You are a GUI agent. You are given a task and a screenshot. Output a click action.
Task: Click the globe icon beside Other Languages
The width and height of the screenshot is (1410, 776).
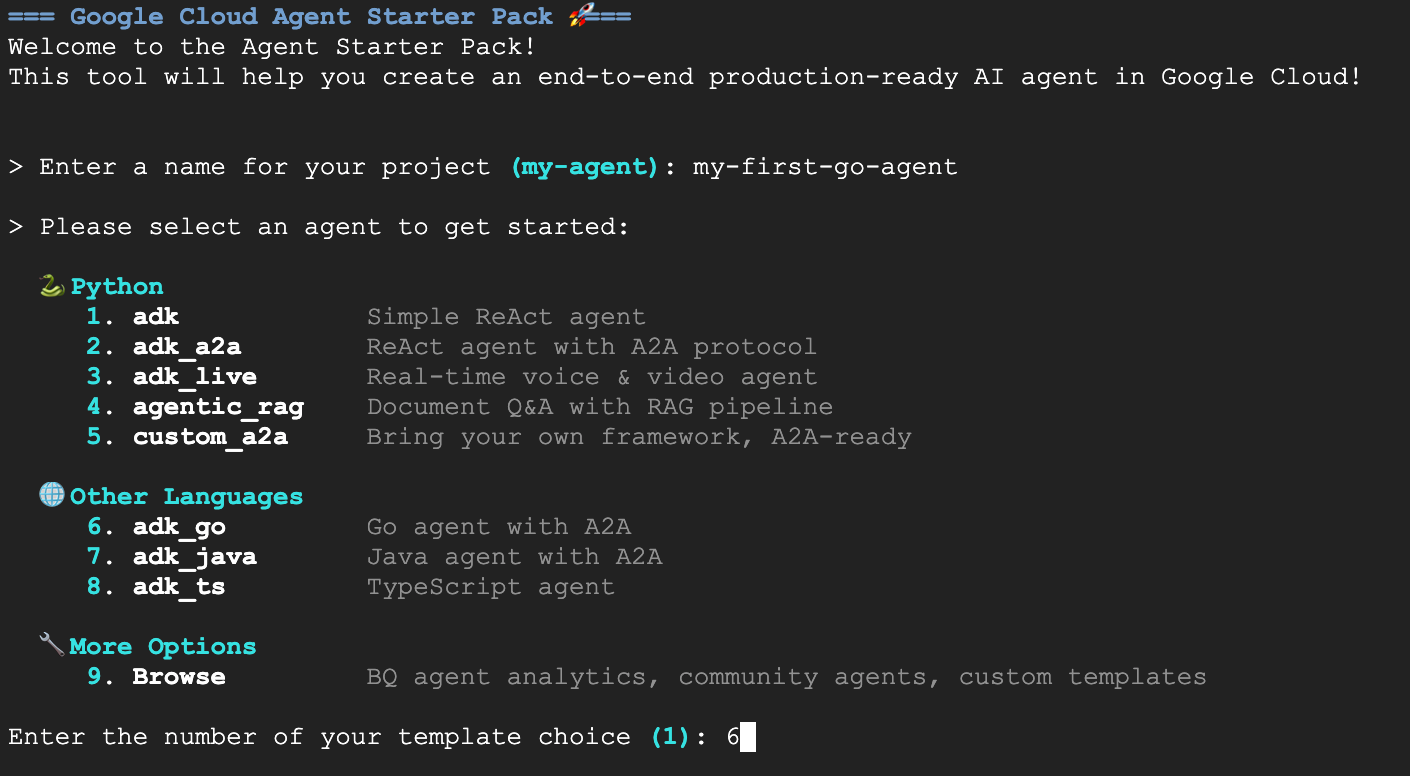[x=52, y=496]
